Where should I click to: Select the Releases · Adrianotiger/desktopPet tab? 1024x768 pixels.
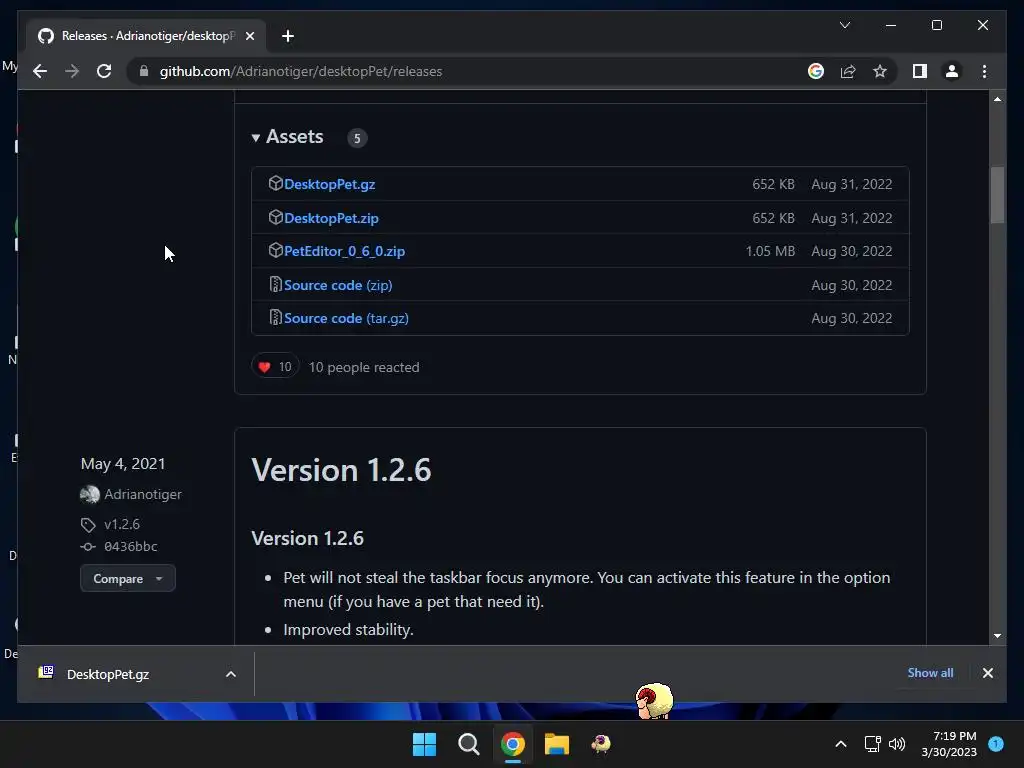pyautogui.click(x=148, y=36)
